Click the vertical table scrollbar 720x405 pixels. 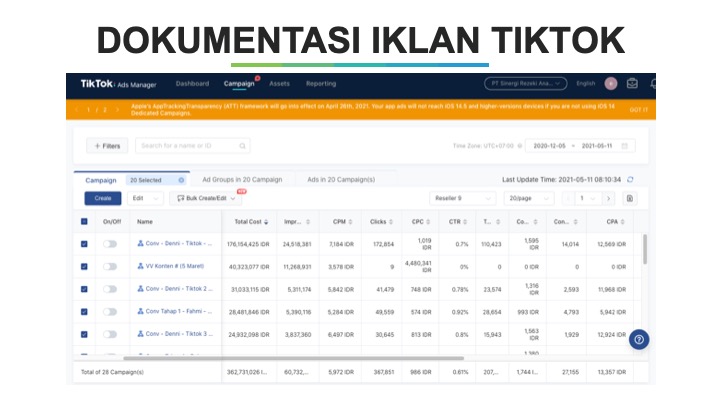645,249
